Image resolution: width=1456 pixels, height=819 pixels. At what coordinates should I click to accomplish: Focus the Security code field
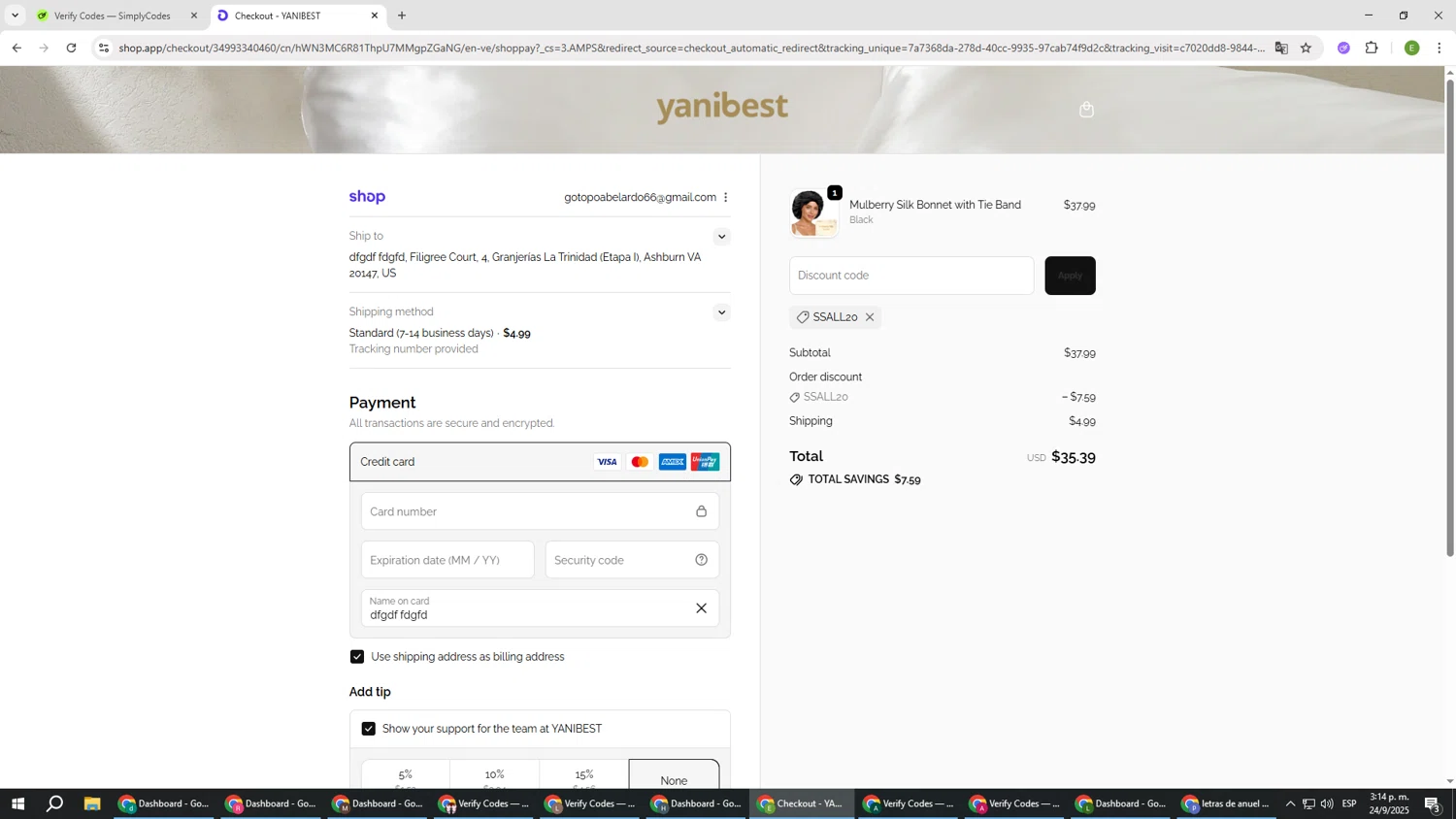(632, 560)
